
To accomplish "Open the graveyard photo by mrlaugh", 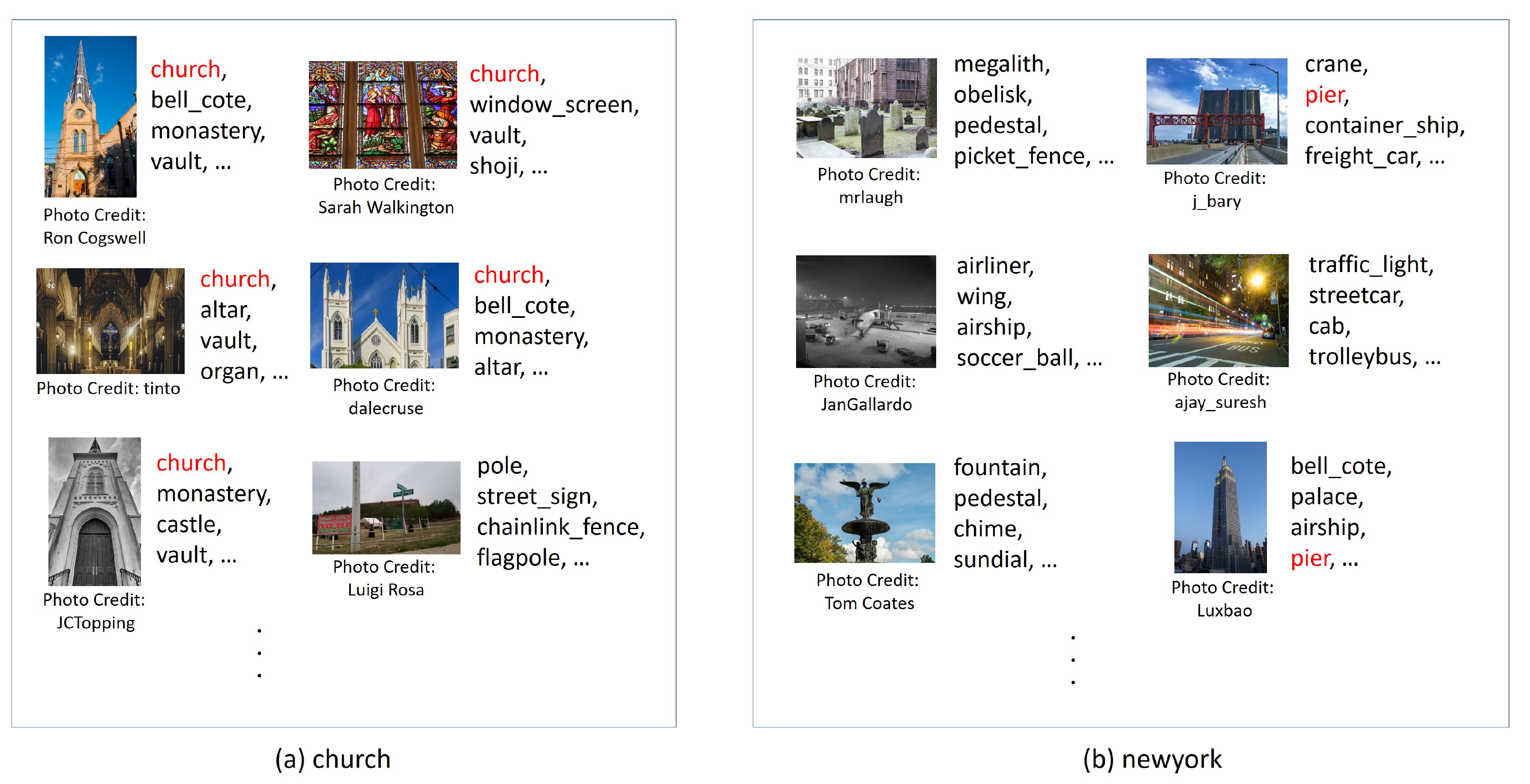I will point(866,108).
